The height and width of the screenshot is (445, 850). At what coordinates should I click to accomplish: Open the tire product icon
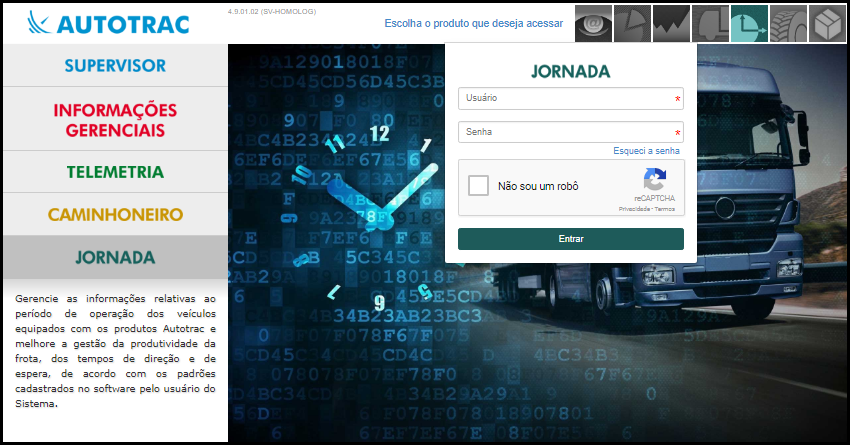(789, 23)
